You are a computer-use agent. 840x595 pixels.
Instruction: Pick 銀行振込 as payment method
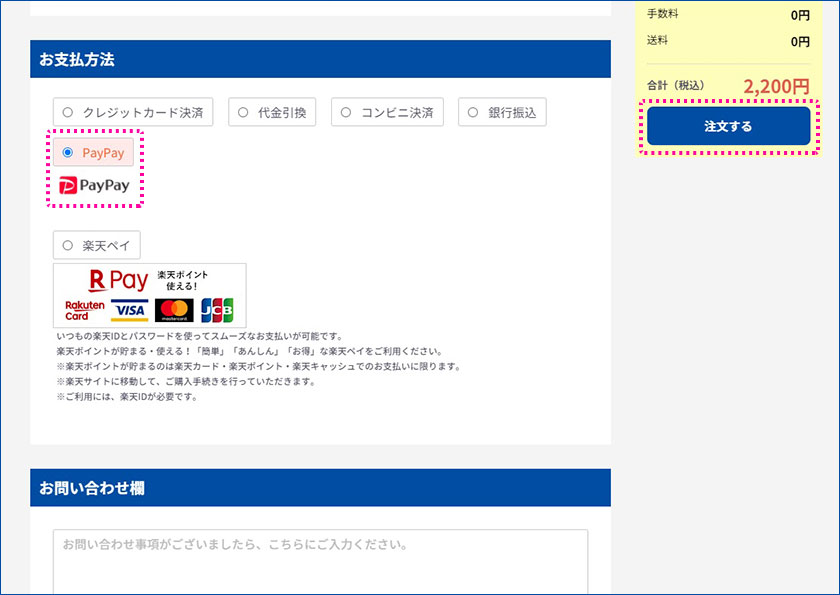tap(502, 112)
